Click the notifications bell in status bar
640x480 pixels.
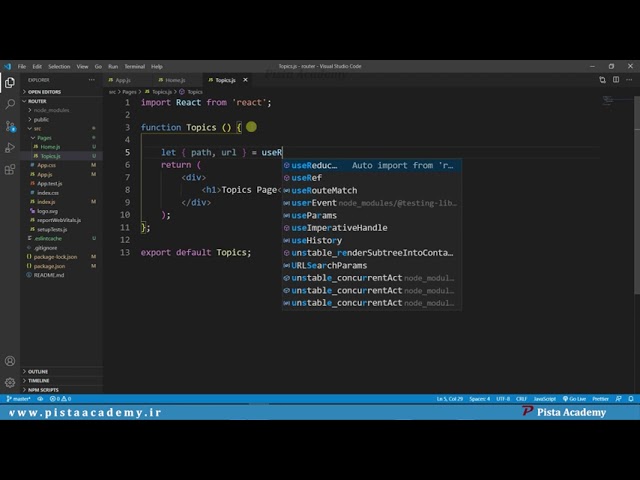tap(631, 399)
